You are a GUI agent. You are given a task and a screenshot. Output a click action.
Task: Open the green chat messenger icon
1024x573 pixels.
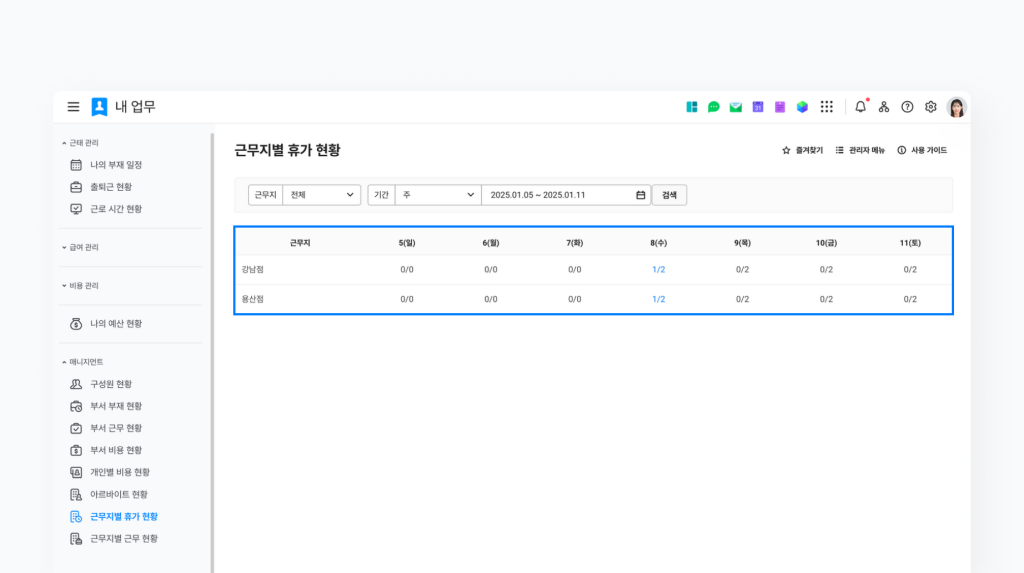[714, 107]
